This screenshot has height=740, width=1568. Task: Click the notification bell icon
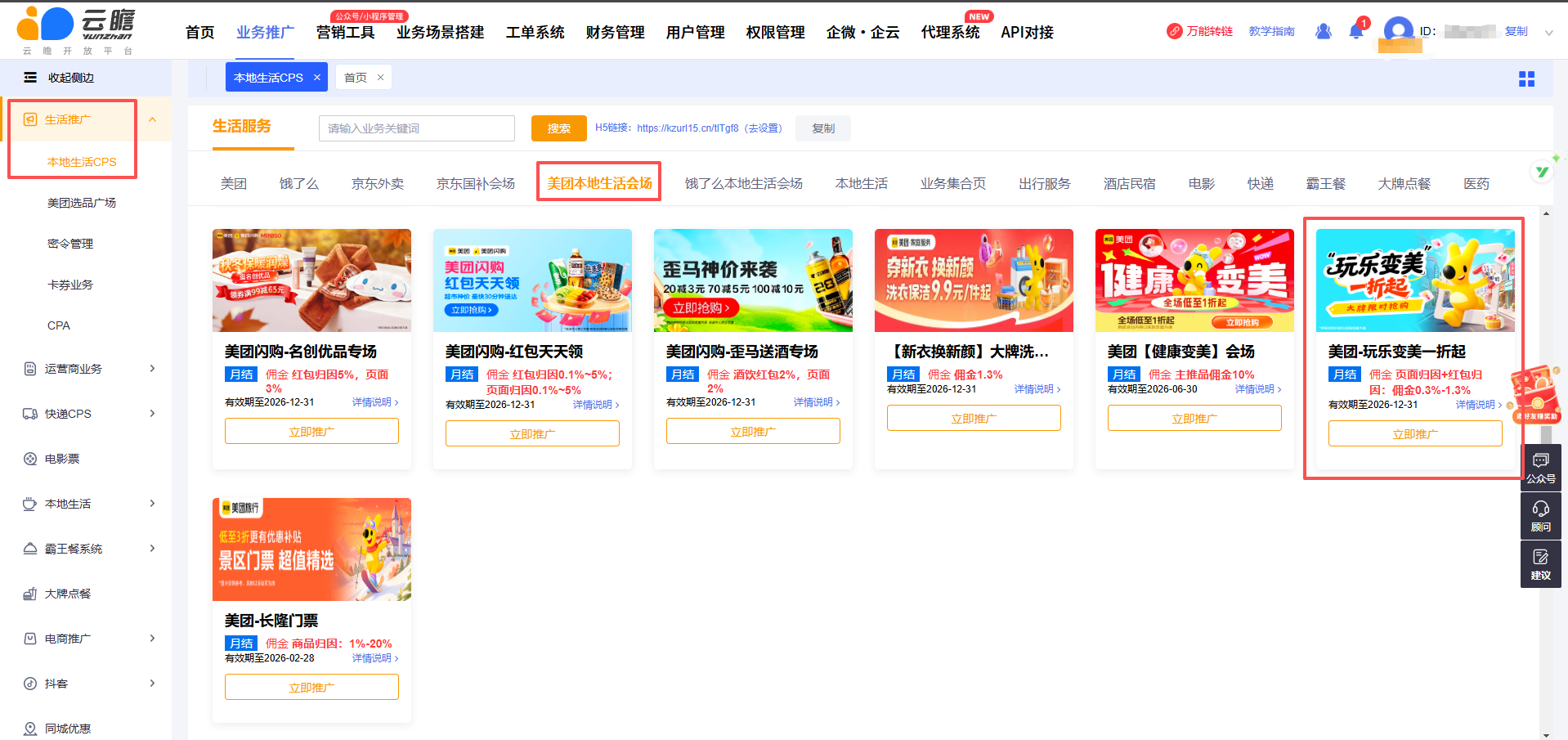pos(1355,32)
